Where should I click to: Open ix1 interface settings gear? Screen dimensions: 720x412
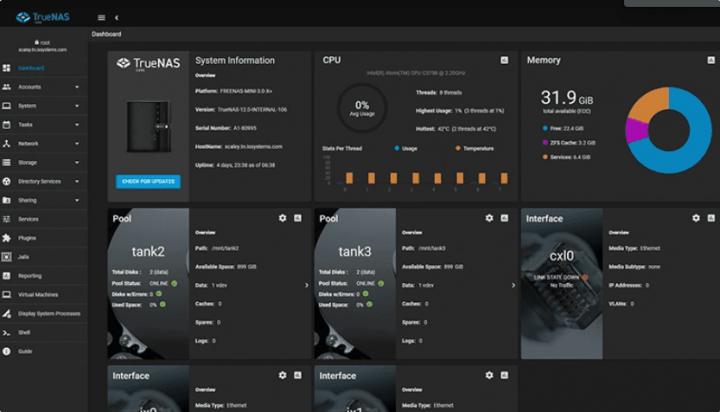pos(489,375)
